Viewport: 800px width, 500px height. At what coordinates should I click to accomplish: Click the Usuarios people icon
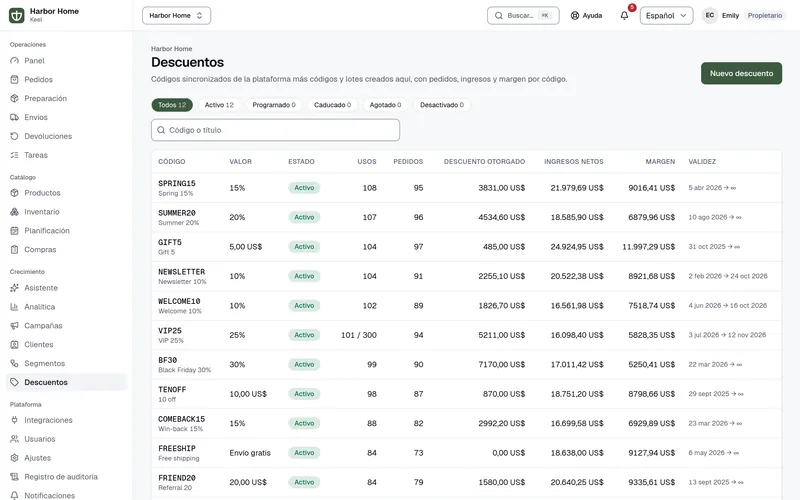point(14,439)
